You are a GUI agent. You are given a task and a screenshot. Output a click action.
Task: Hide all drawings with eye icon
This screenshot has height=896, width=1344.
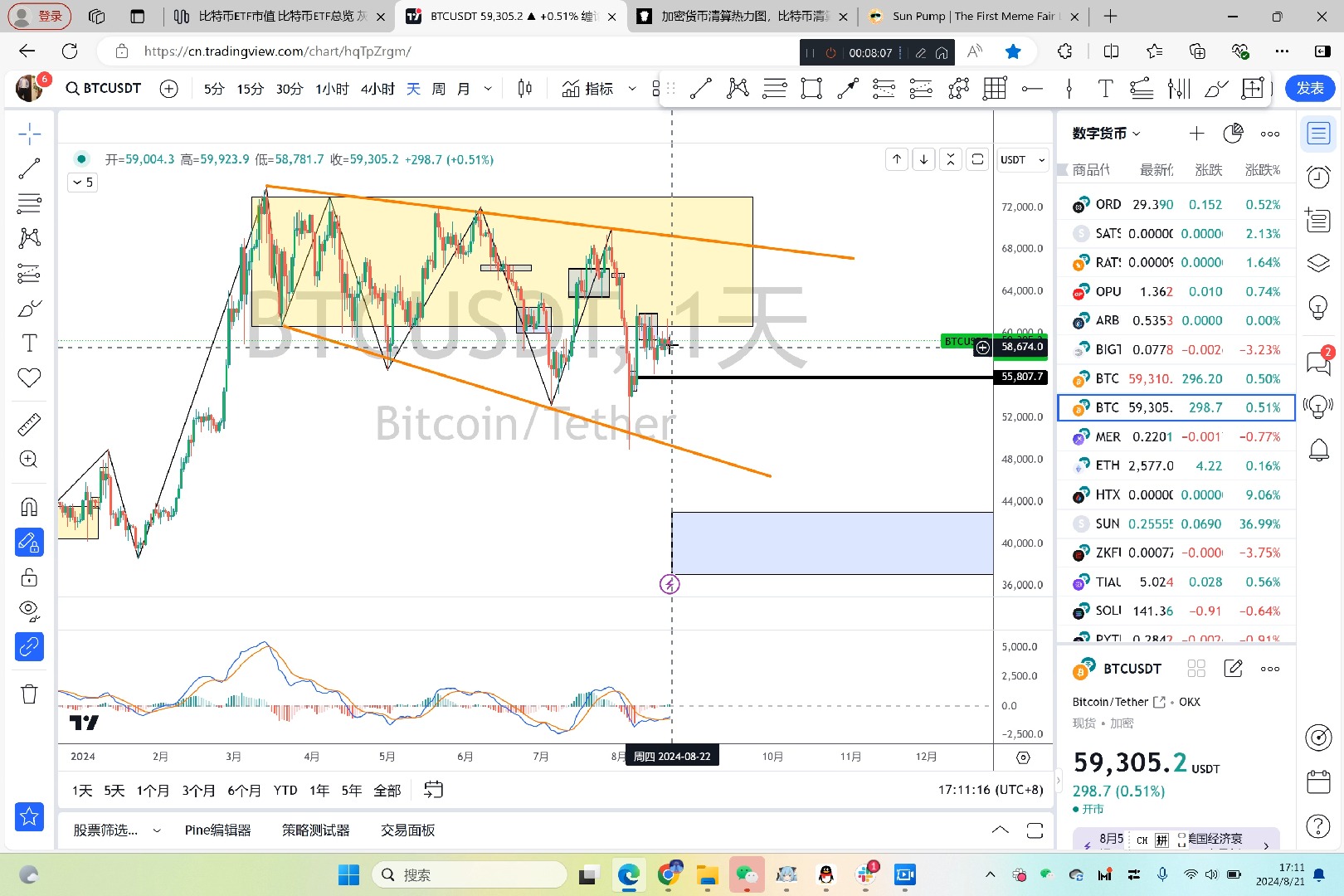(x=29, y=611)
